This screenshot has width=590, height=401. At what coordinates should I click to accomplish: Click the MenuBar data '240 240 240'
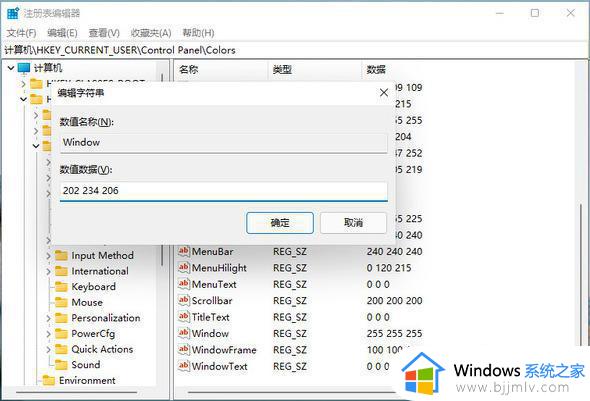tap(394, 251)
